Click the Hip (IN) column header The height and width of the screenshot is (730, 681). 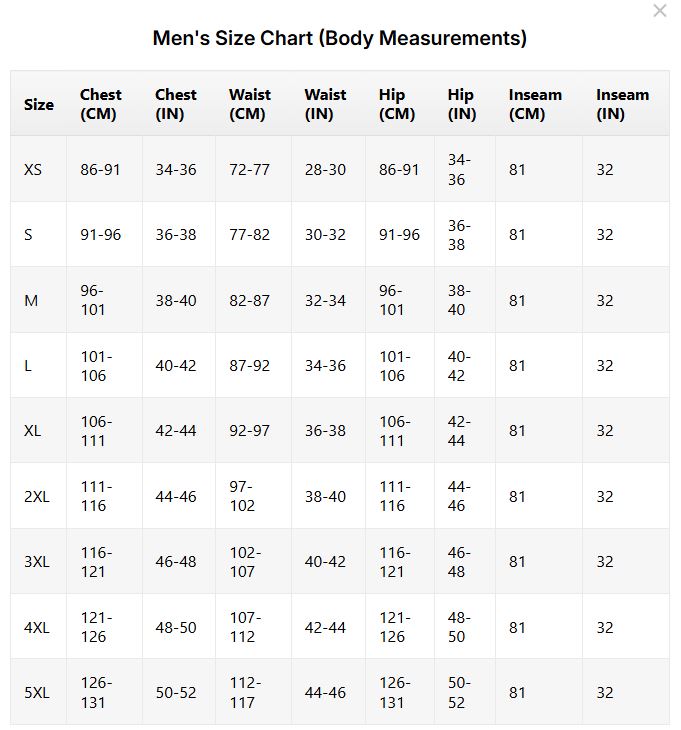click(461, 104)
